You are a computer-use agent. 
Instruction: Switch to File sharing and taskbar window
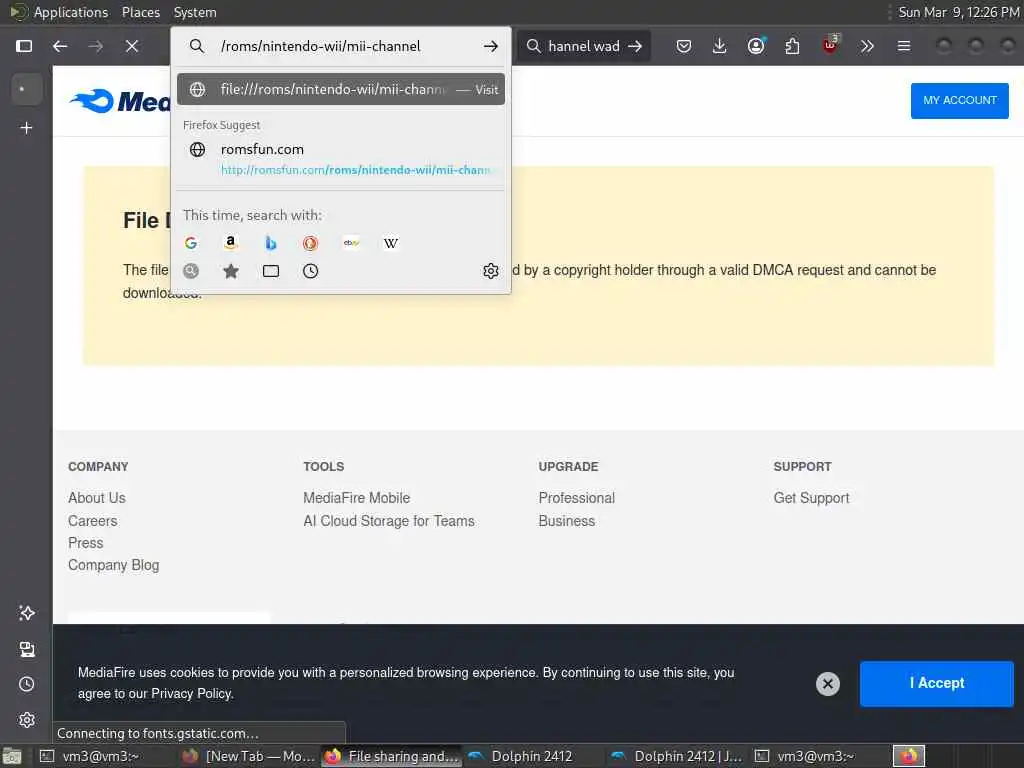tap(392, 756)
